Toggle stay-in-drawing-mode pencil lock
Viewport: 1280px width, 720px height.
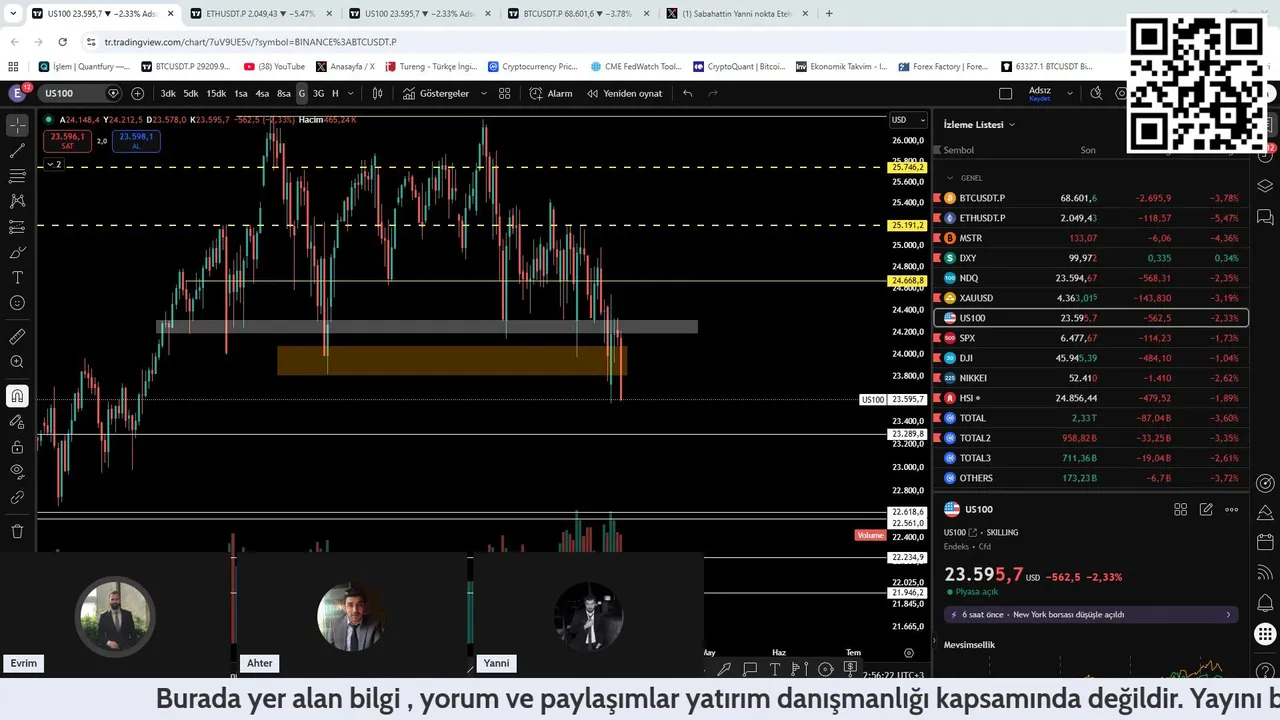pos(17,422)
